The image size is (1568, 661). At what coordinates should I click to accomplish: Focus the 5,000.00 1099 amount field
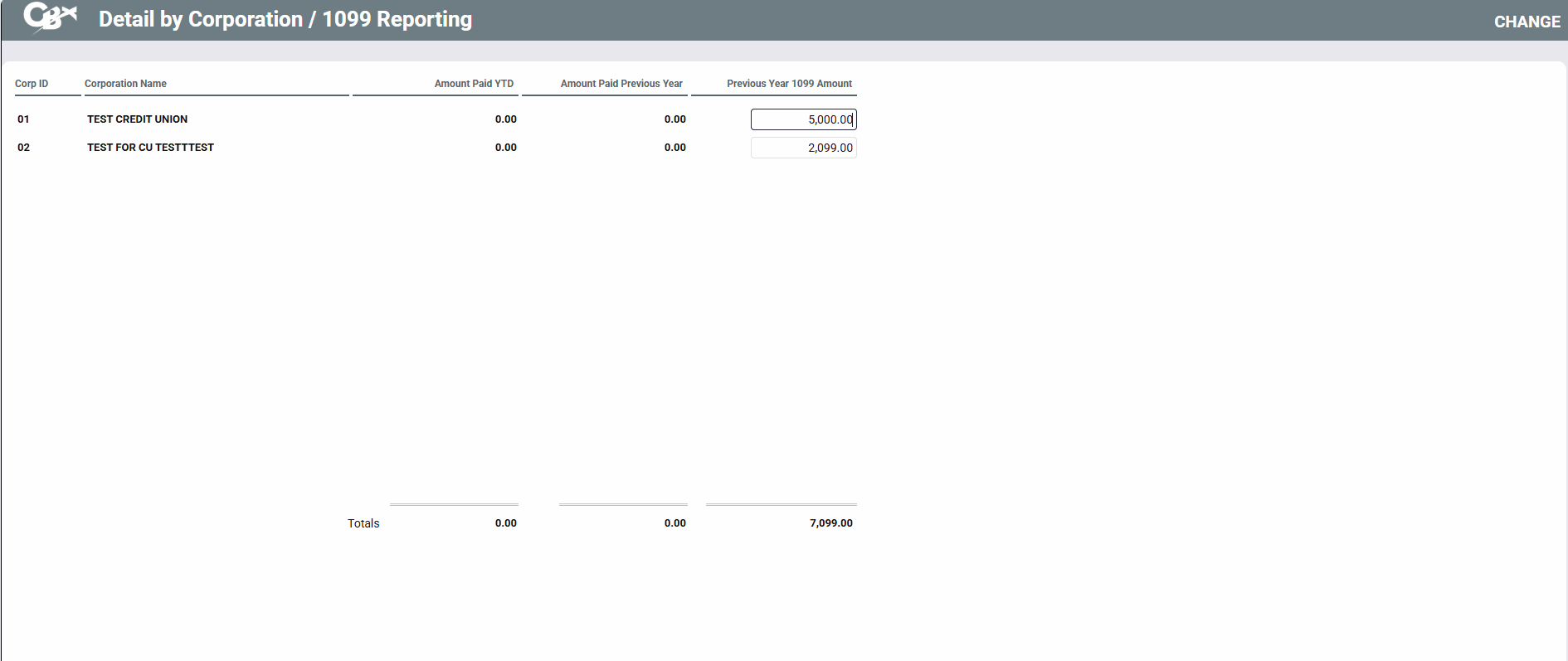[x=802, y=119]
